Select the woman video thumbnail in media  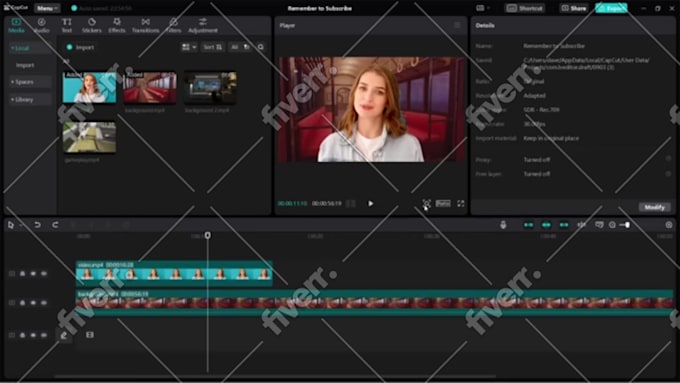(x=89, y=87)
